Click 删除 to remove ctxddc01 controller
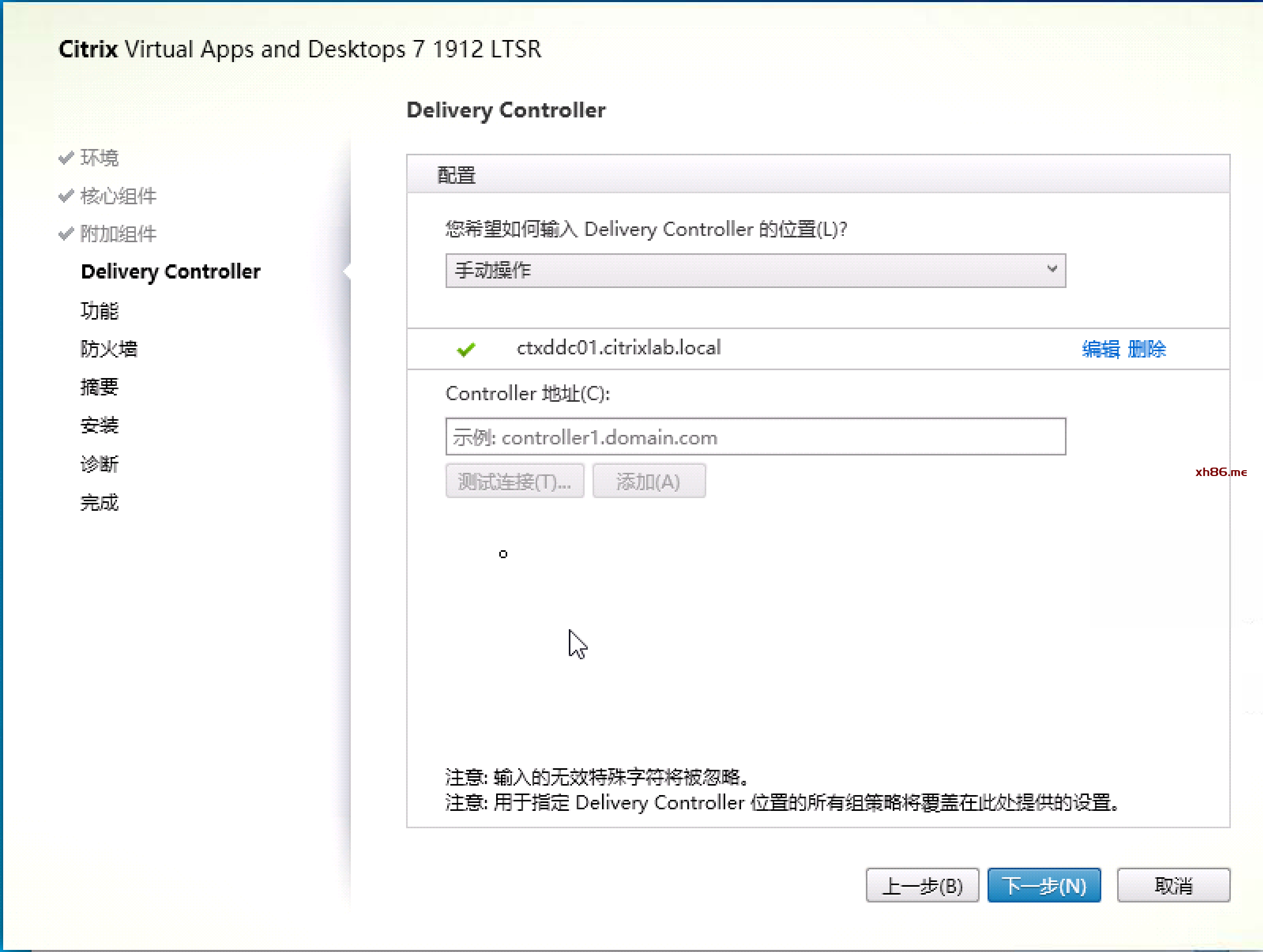Image resolution: width=1263 pixels, height=952 pixels. tap(1147, 349)
